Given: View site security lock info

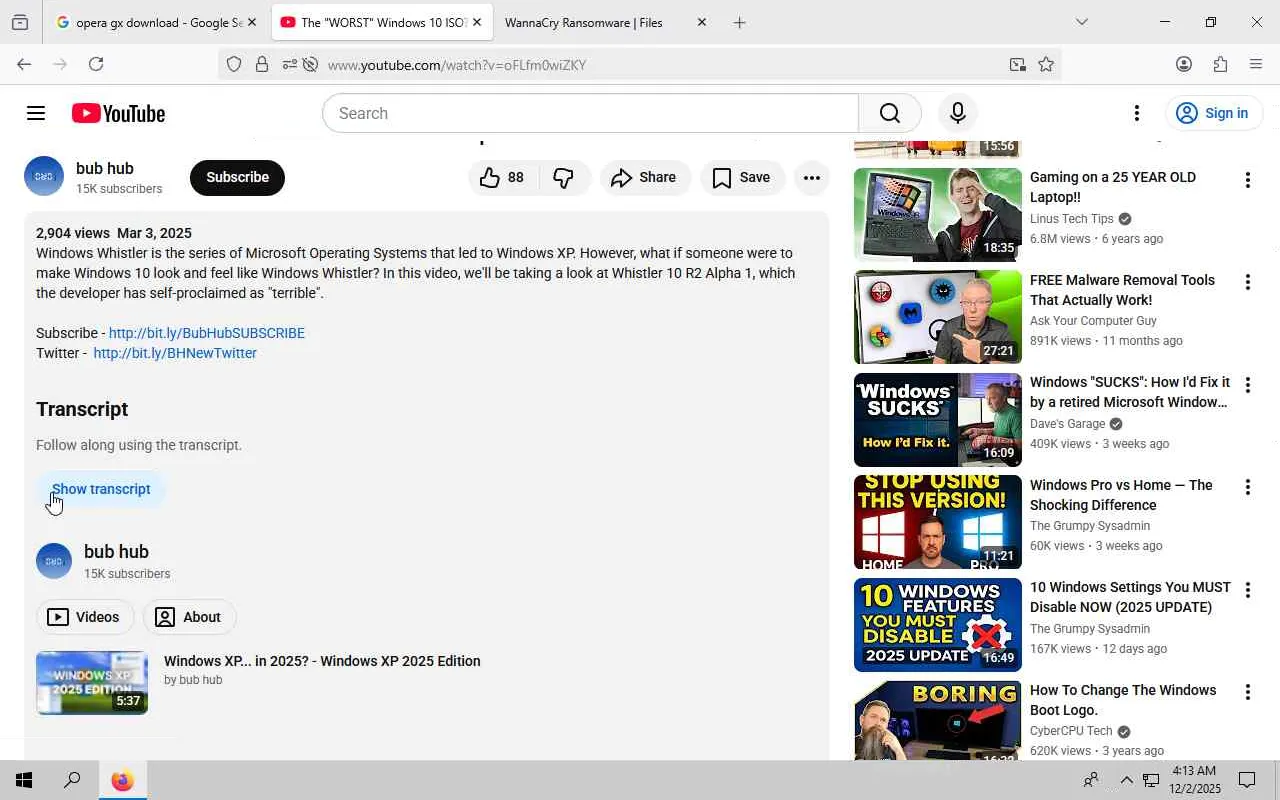Looking at the screenshot, I should point(262,65).
